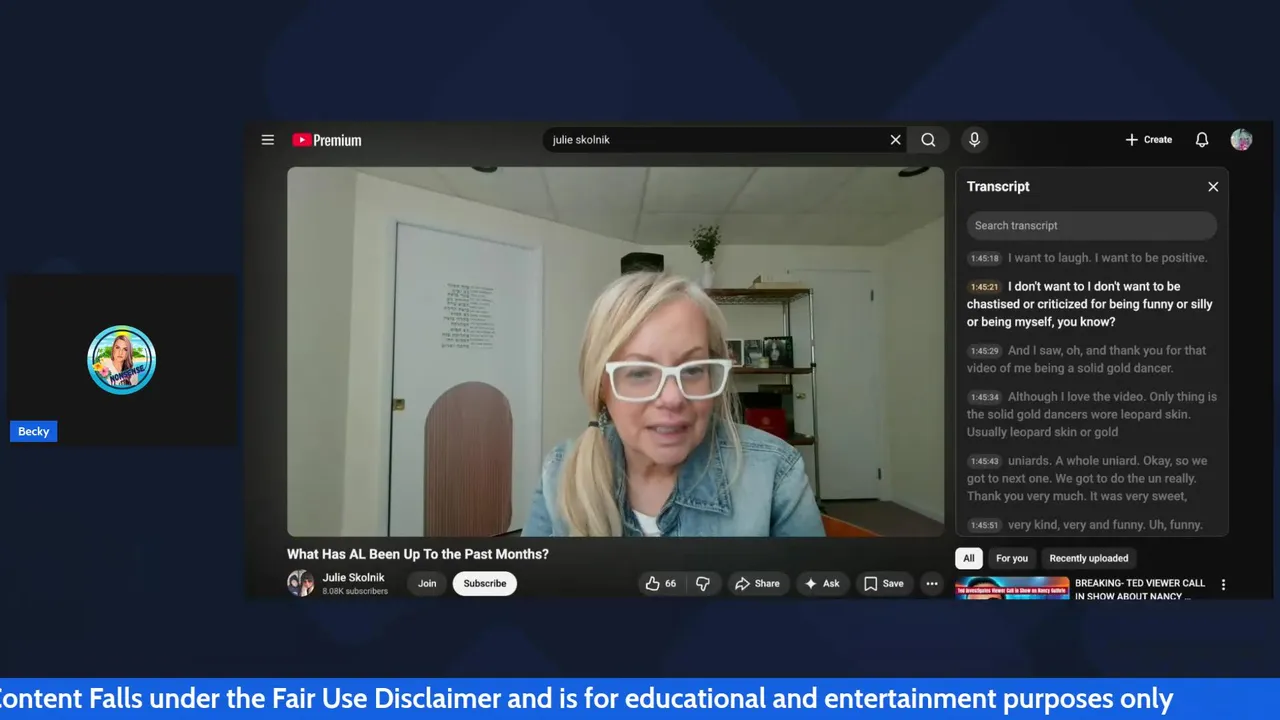Select the For you filter chip
This screenshot has height=720, width=1280.
click(1012, 558)
